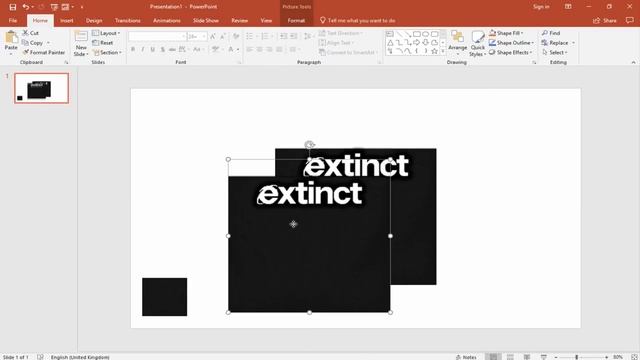Save the presentation from quick access toolbar
The width and height of the screenshot is (640, 360).
13,7
